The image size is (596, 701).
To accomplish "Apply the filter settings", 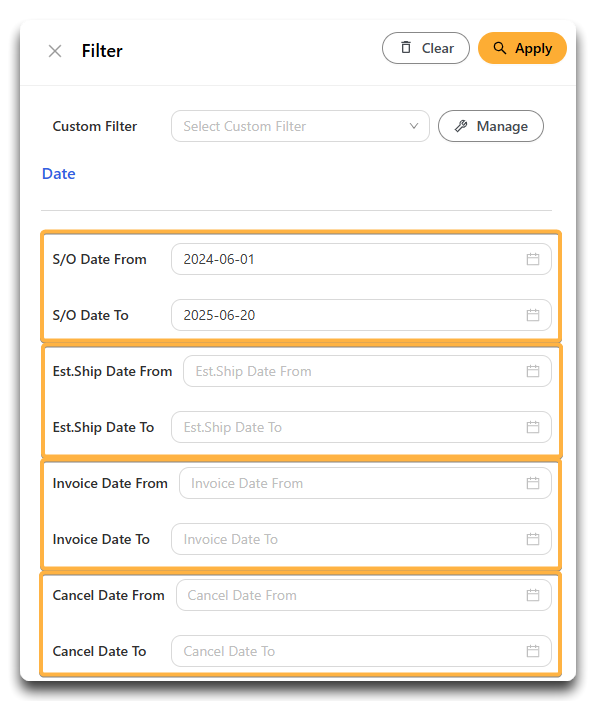I will [x=522, y=48].
